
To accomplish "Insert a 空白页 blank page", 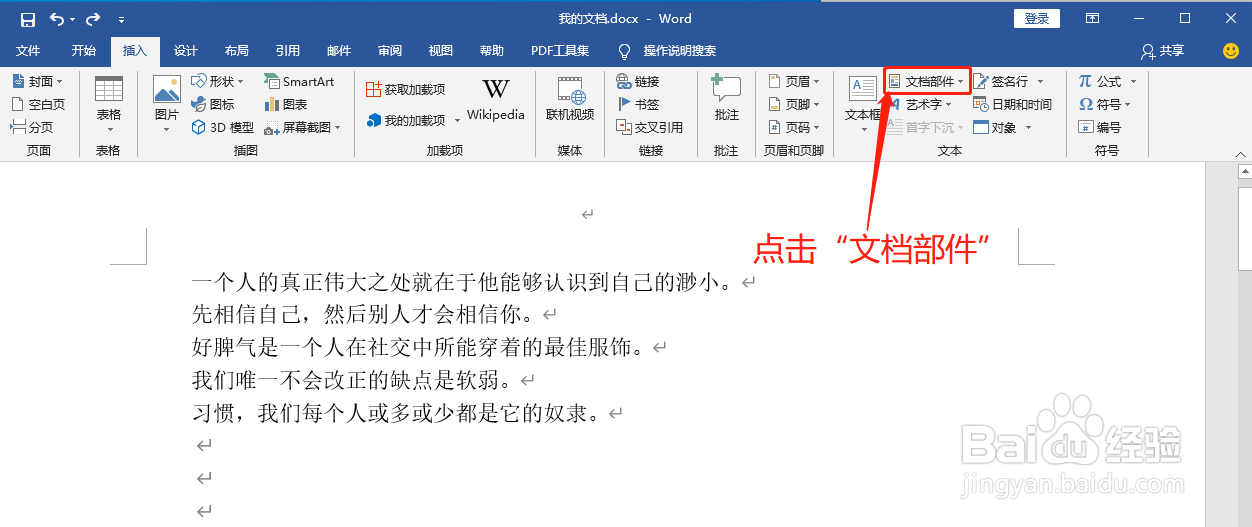I will pos(38,104).
